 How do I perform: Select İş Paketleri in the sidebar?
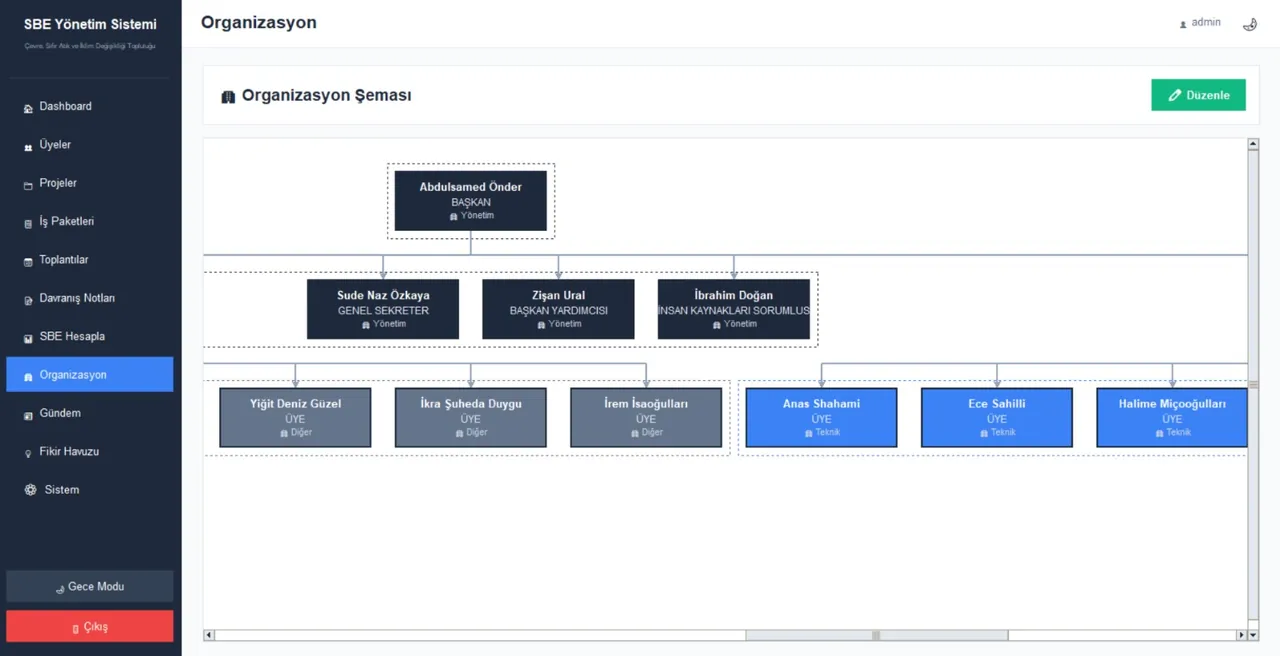pos(89,222)
